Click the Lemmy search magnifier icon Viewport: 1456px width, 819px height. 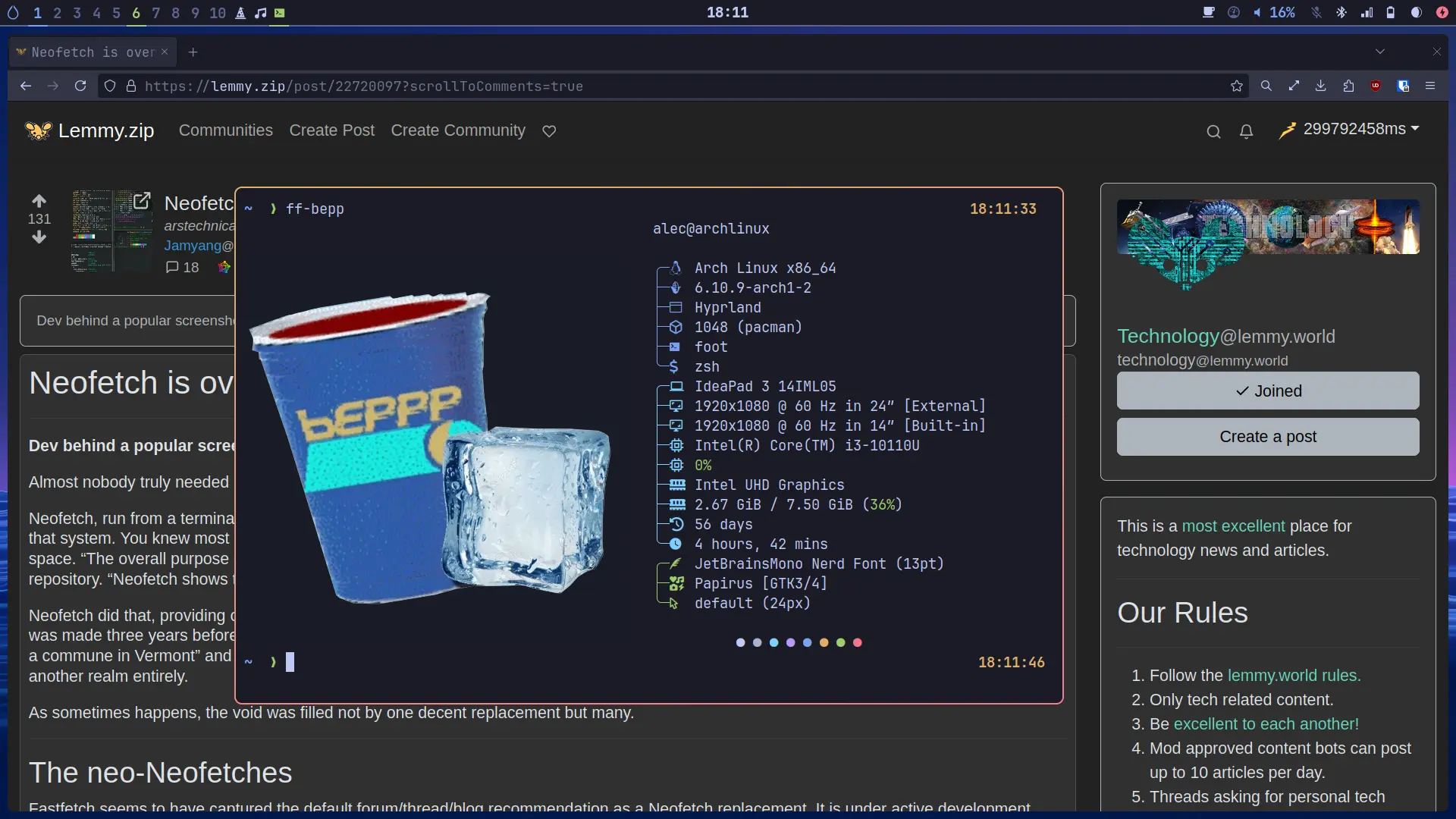(x=1213, y=132)
